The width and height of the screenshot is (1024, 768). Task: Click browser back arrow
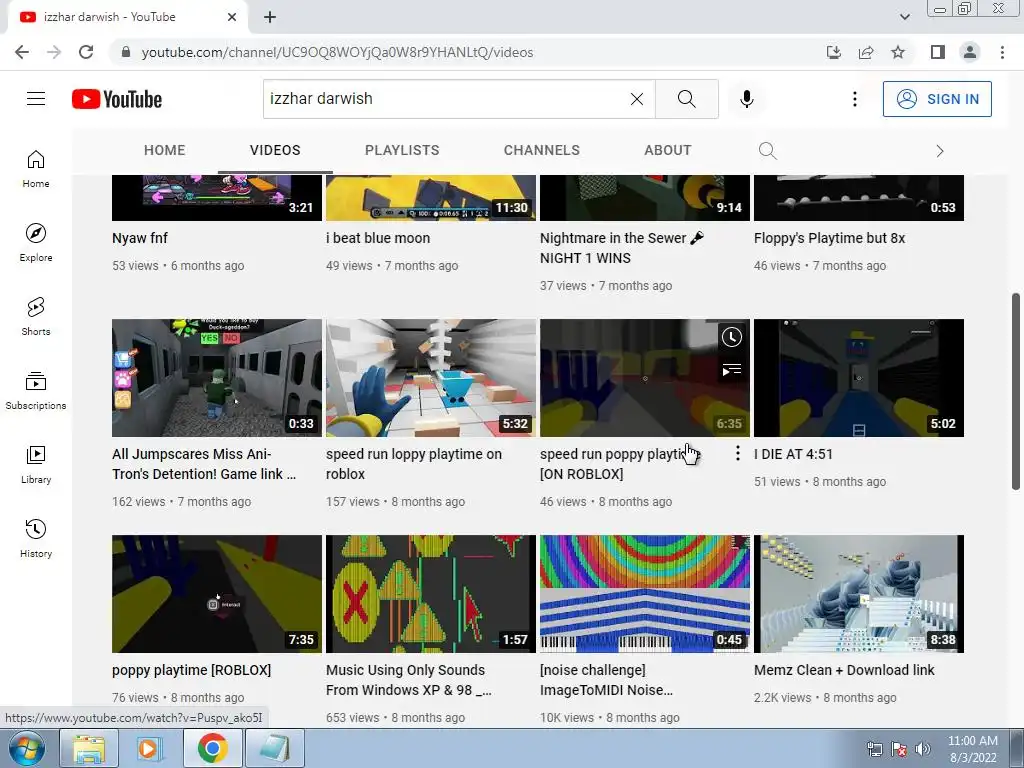click(x=22, y=52)
